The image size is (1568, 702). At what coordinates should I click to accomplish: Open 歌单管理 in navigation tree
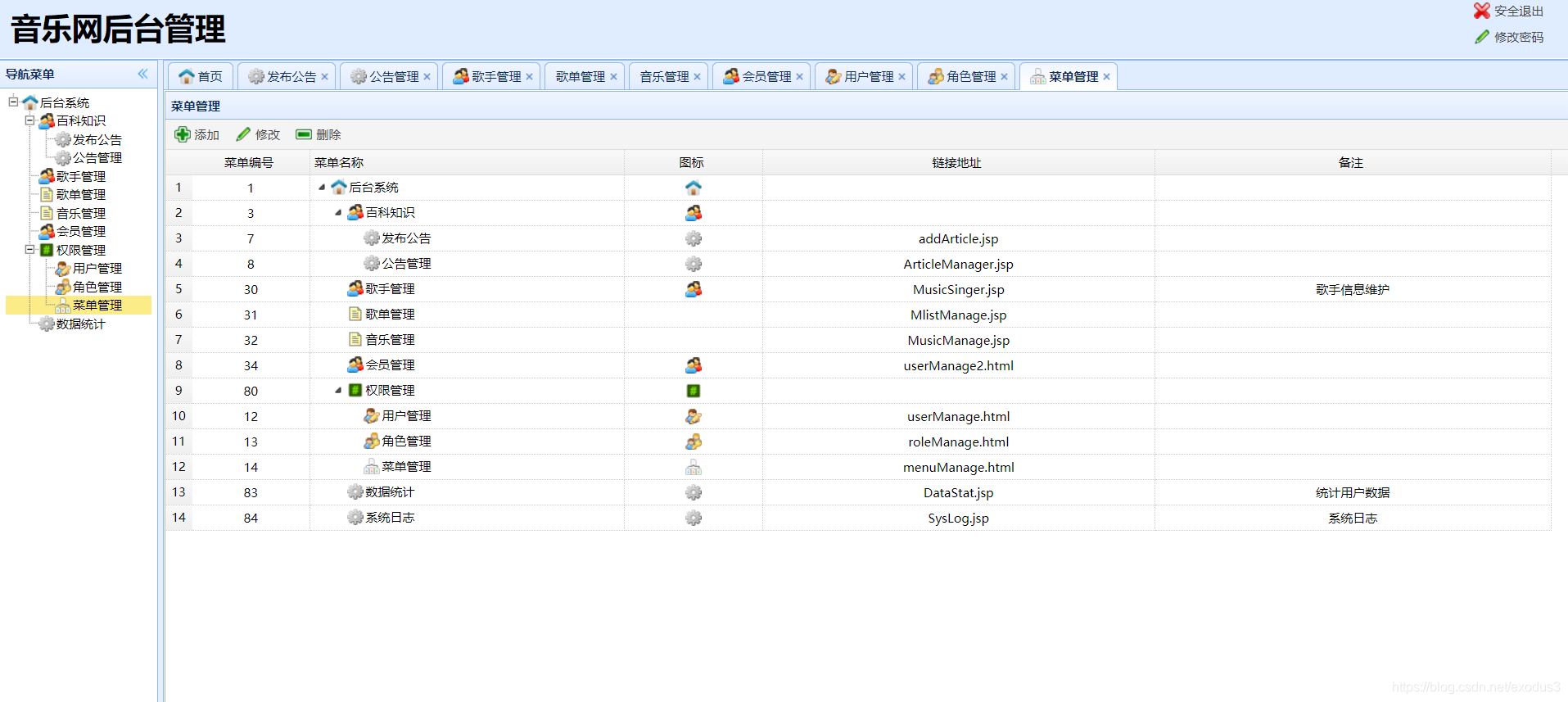tap(81, 194)
